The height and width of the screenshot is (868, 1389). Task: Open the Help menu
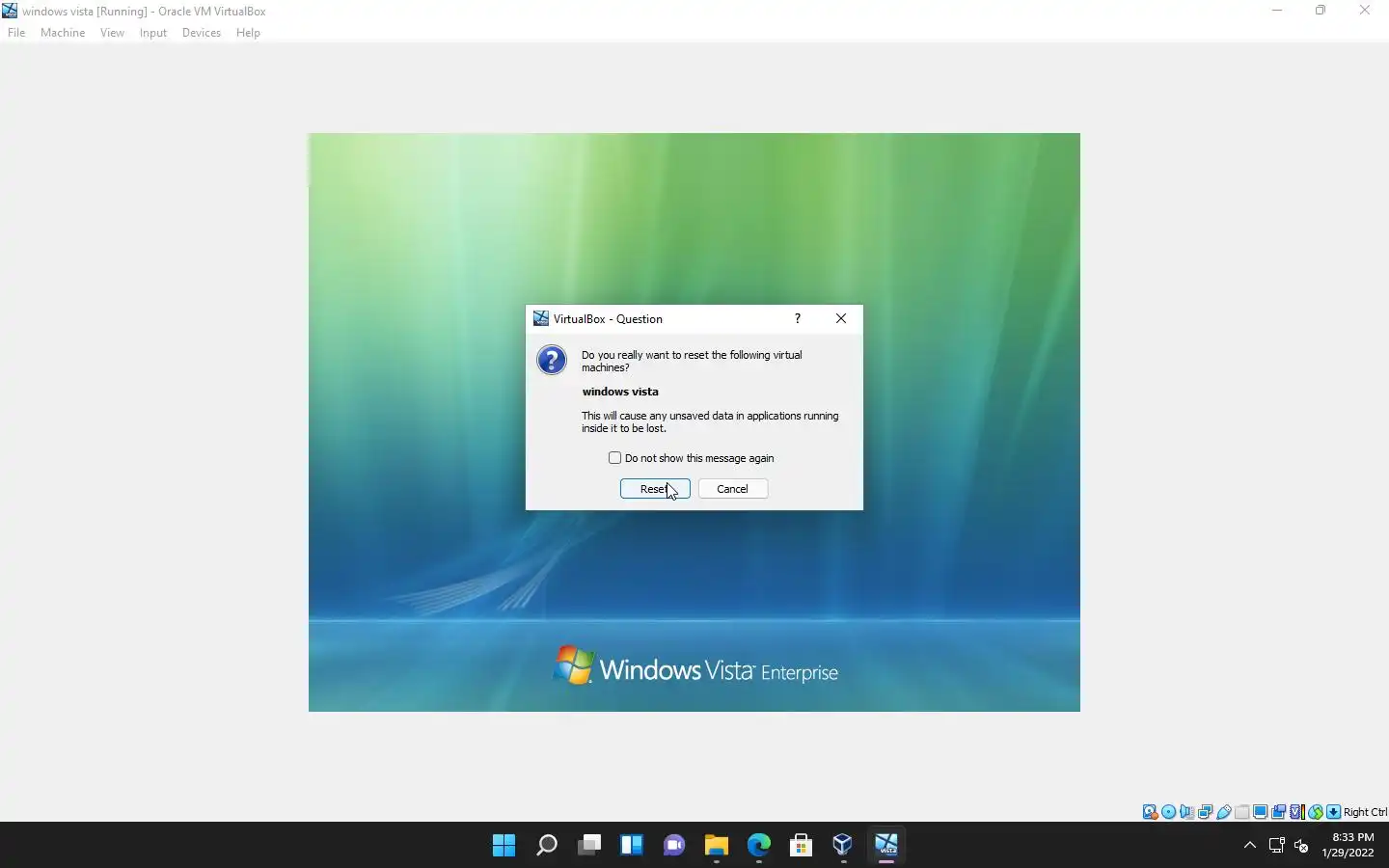[248, 33]
